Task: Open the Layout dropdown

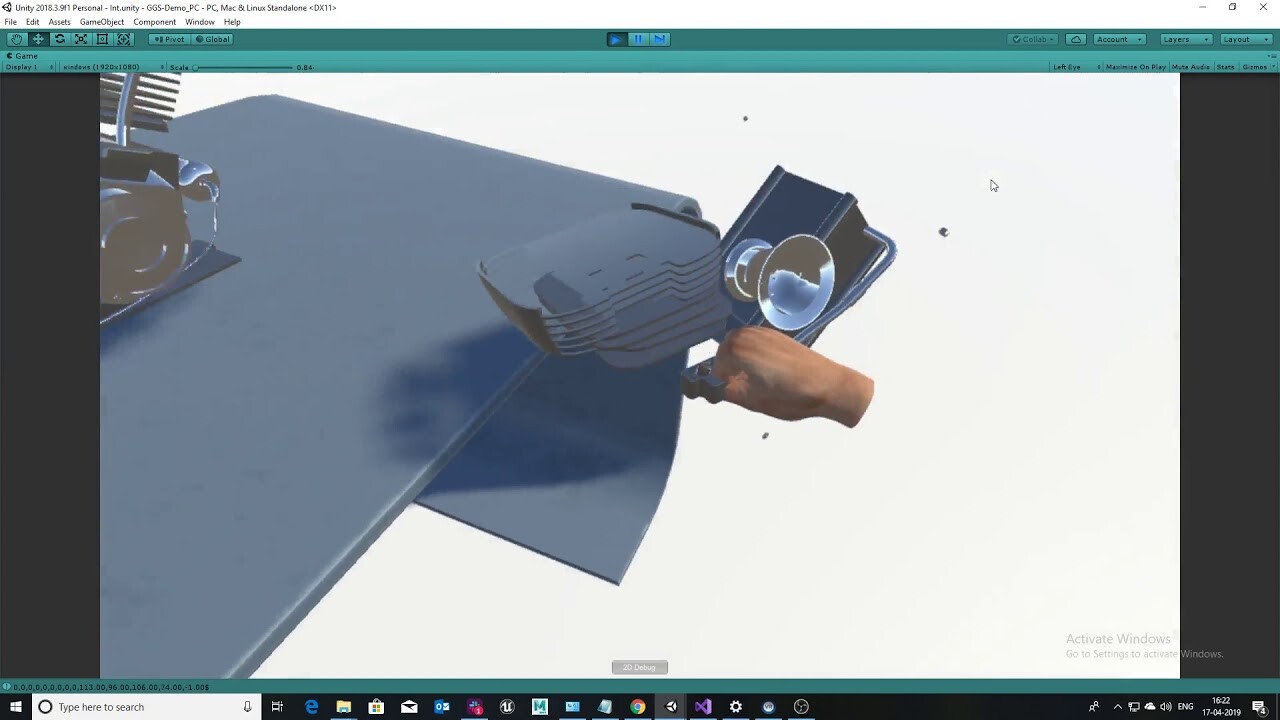Action: 1244,38
